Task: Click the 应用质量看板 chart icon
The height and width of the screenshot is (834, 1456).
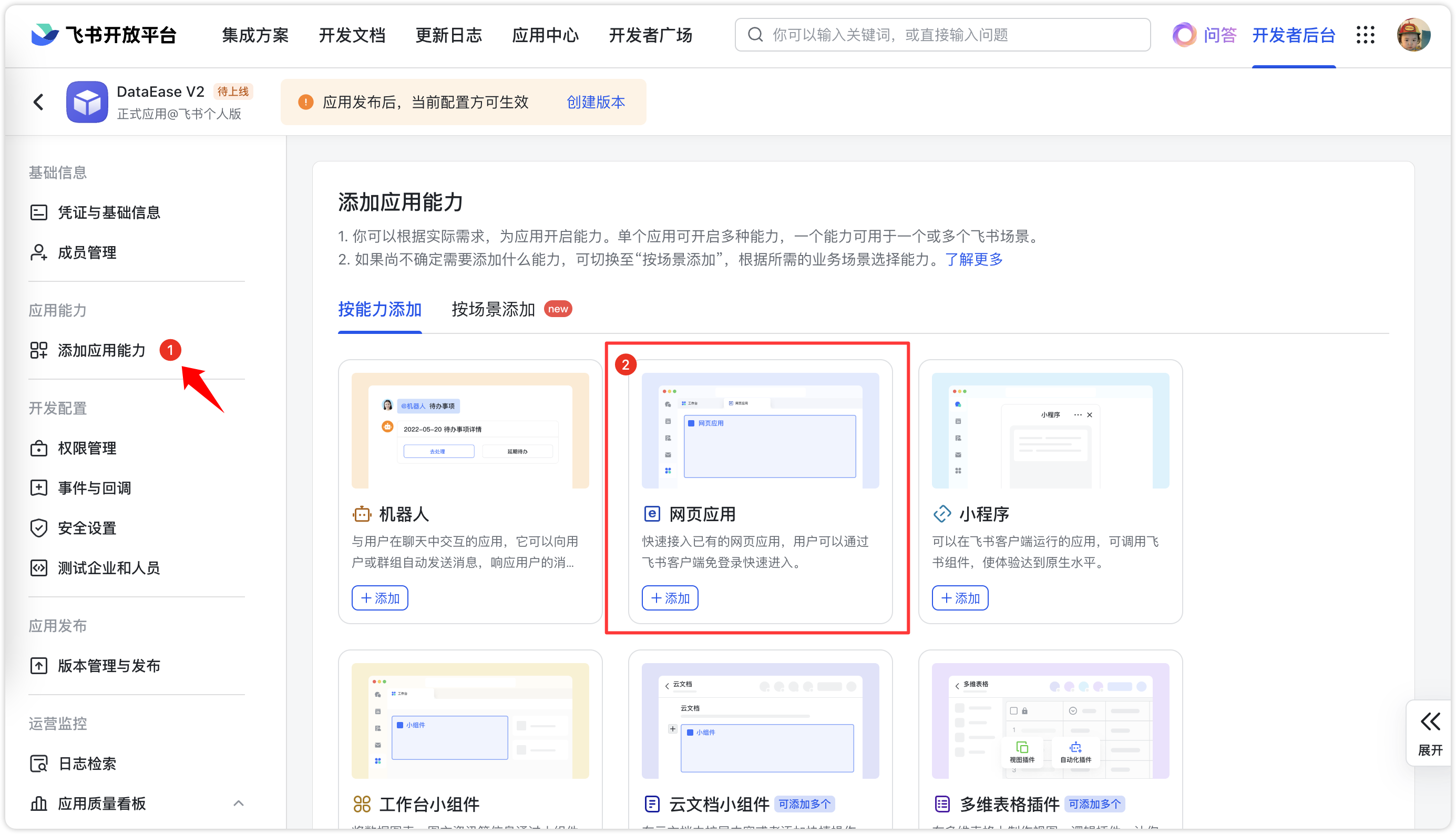Action: pos(38,804)
